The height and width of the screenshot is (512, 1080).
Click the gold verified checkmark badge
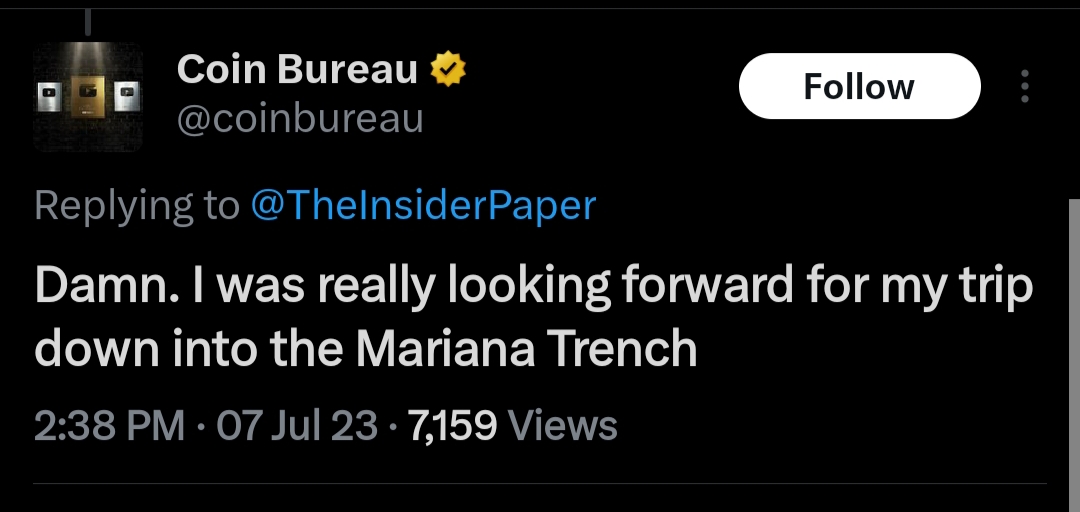(449, 69)
